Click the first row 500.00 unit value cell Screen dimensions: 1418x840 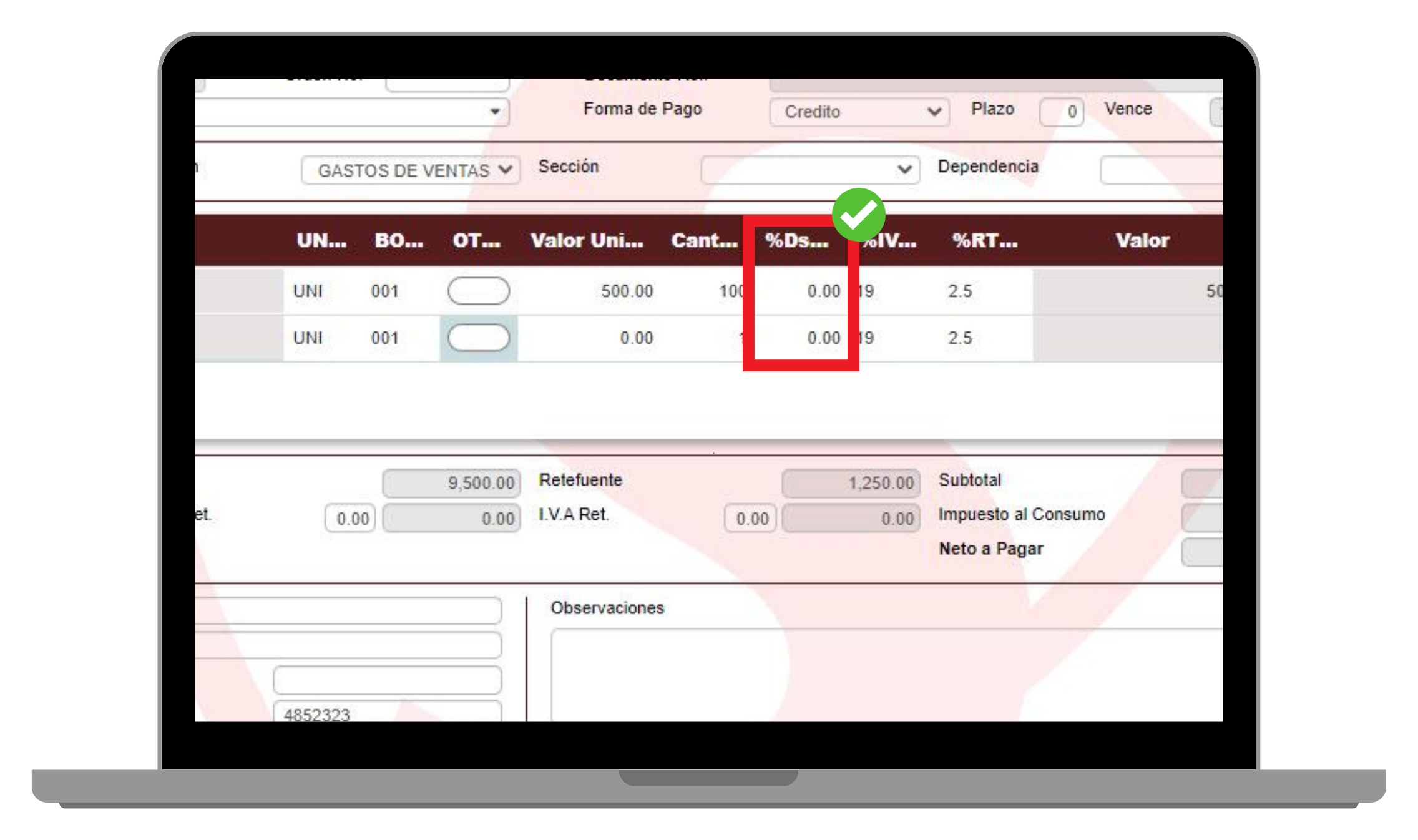tap(626, 291)
